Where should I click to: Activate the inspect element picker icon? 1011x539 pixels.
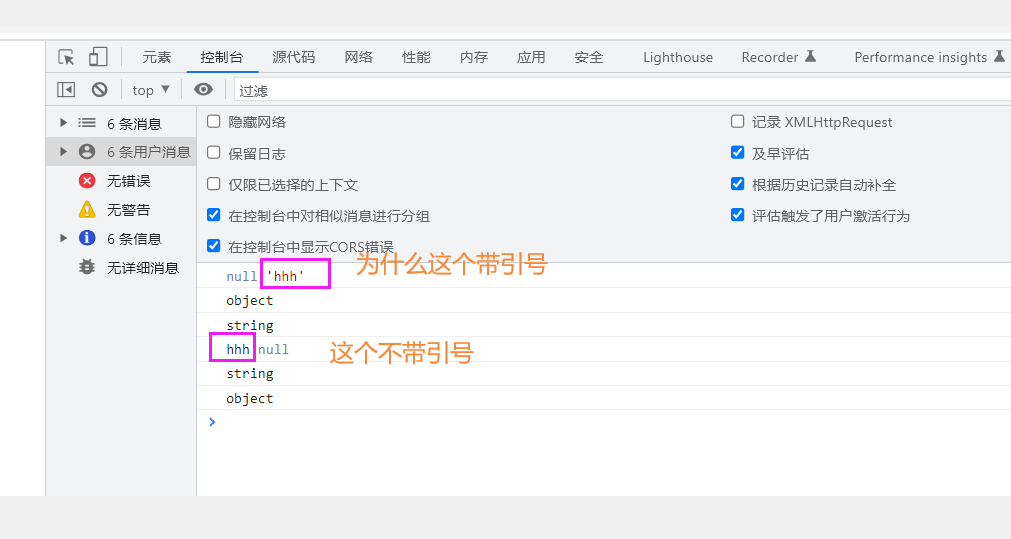coord(66,57)
